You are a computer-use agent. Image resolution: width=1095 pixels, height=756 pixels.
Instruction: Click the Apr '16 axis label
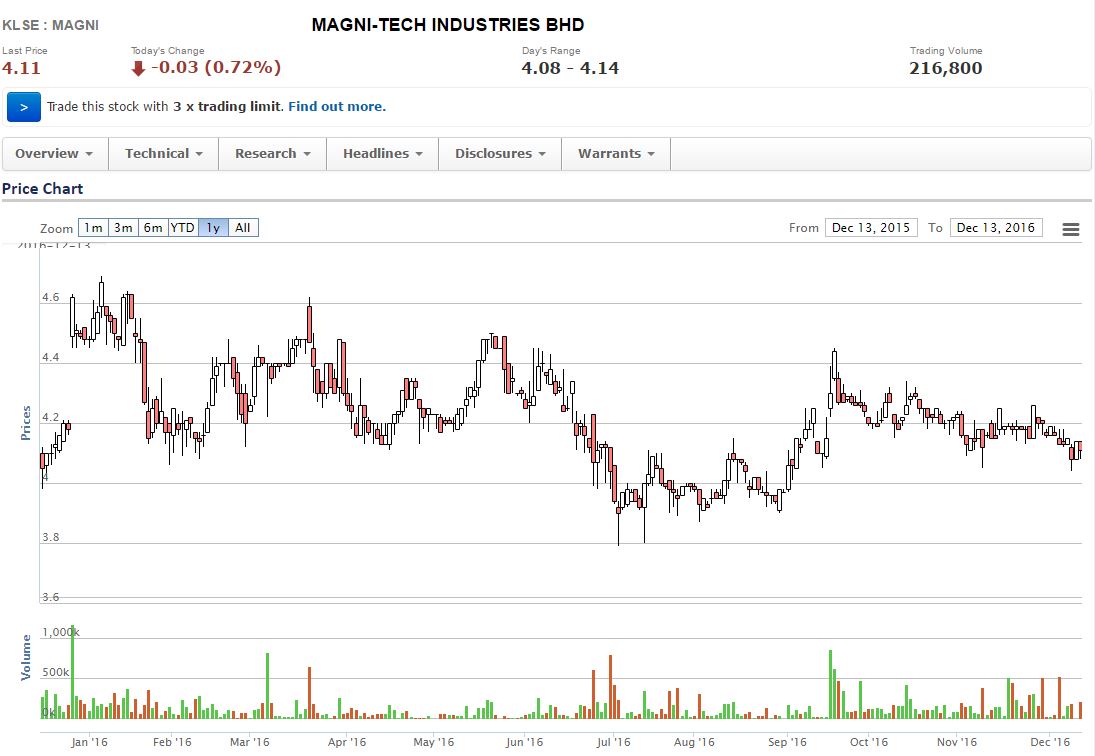346,742
